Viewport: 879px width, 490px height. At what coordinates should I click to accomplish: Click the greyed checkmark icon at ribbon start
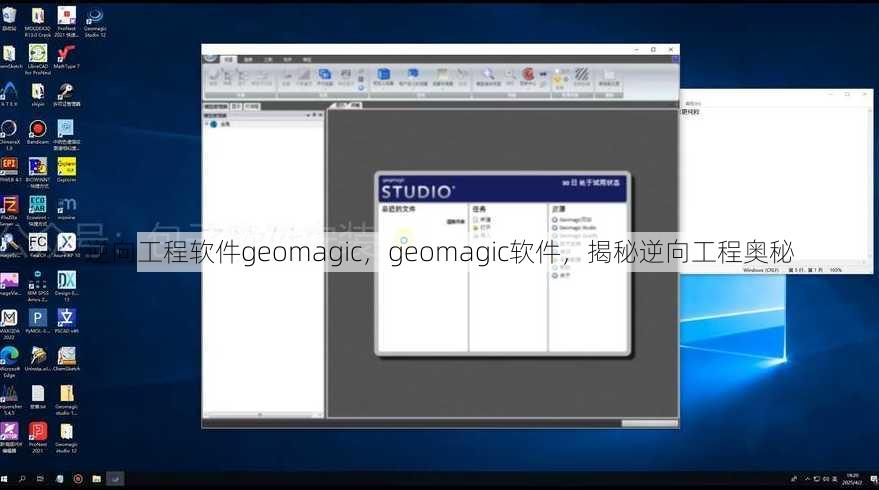pos(214,74)
